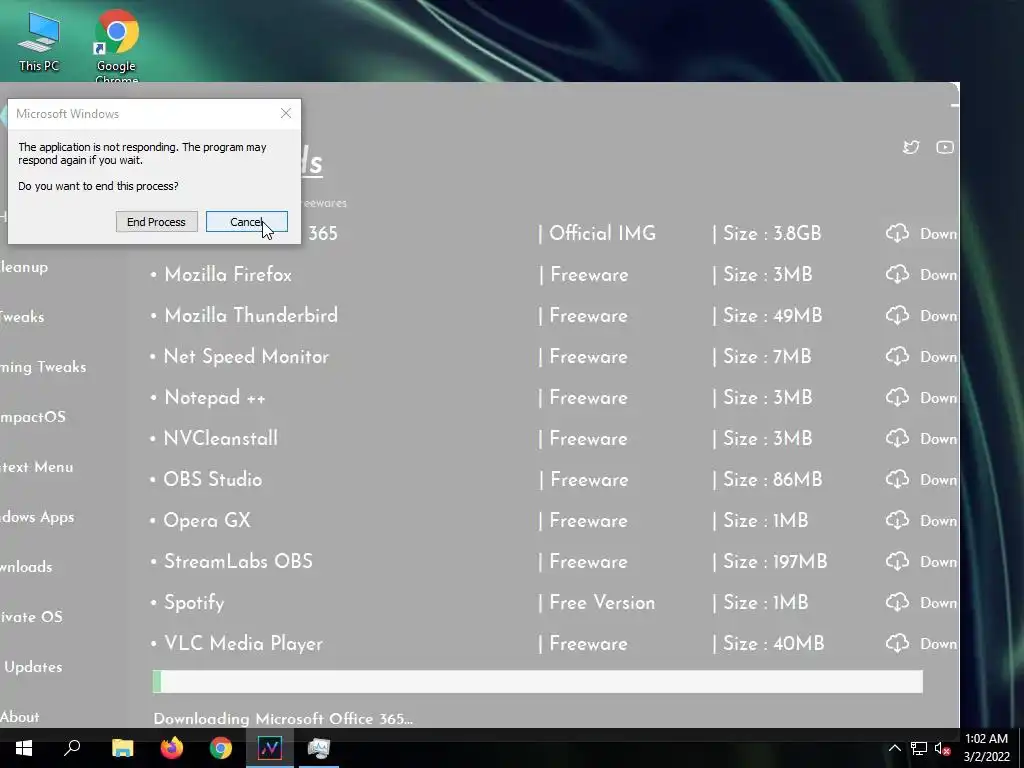Open the Windows Start menu
1024x768 pixels.
(24, 748)
